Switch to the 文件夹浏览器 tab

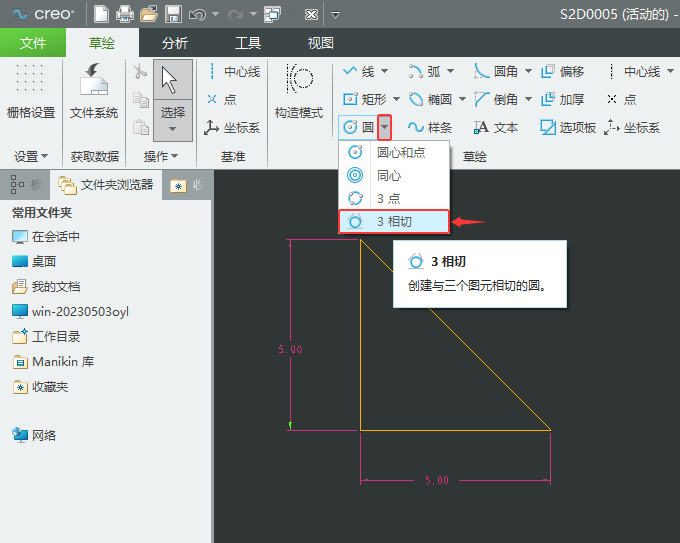click(x=106, y=185)
